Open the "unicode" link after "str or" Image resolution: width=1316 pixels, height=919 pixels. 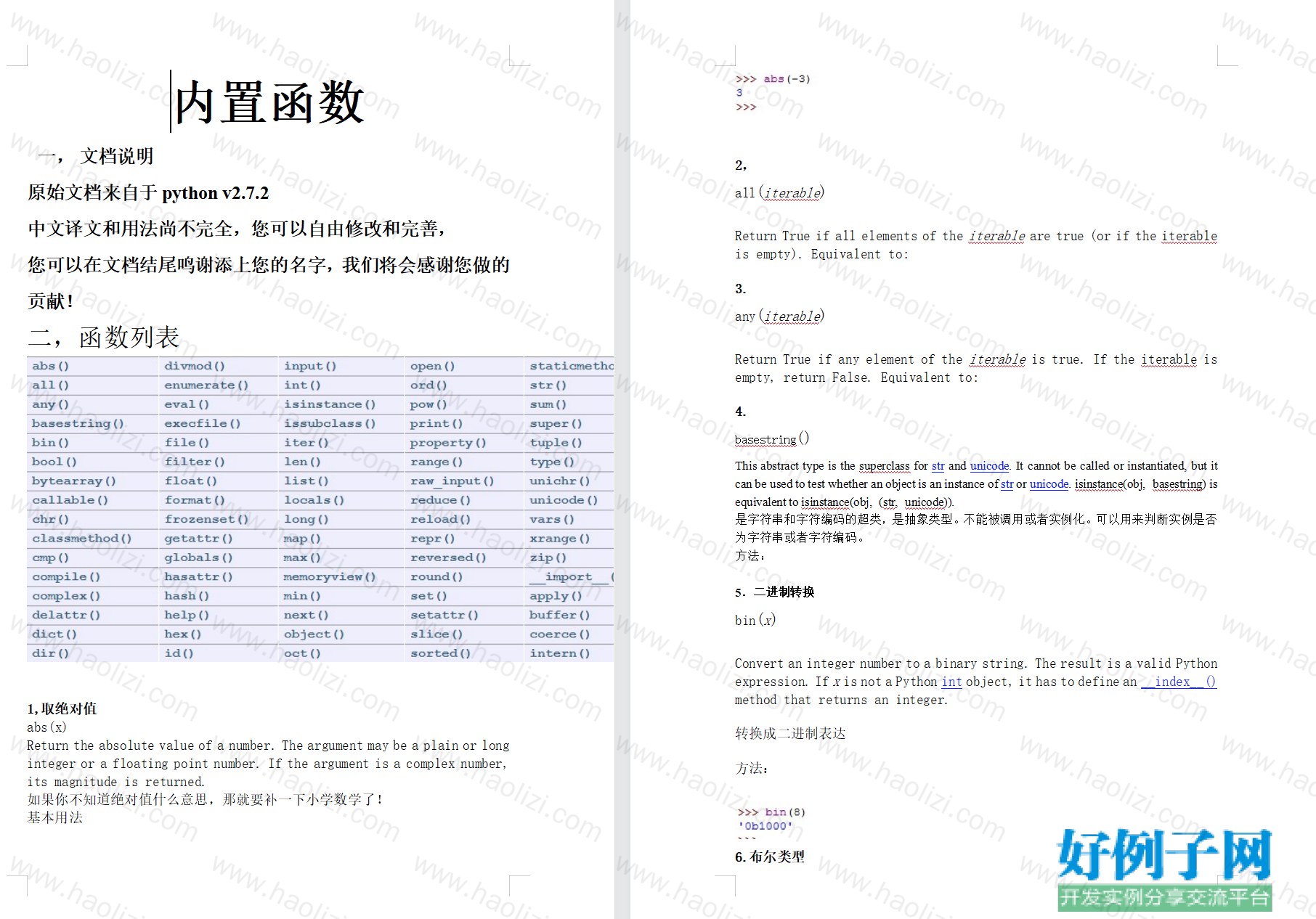(1049, 484)
